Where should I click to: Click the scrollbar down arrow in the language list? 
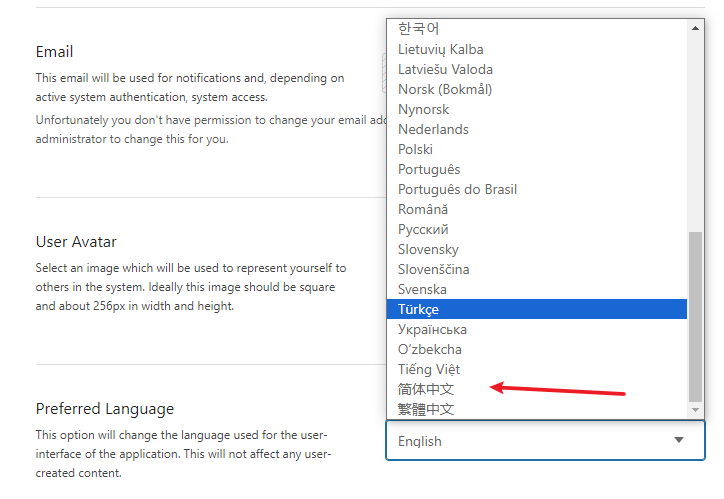coord(696,410)
